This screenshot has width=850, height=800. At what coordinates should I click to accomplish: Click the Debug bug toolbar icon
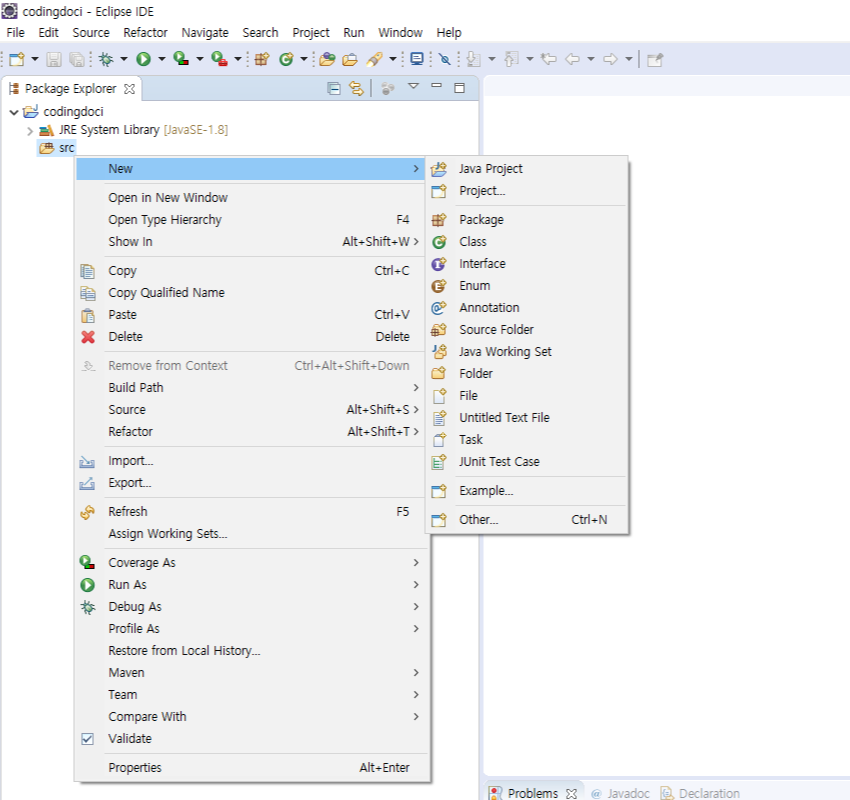click(x=106, y=59)
